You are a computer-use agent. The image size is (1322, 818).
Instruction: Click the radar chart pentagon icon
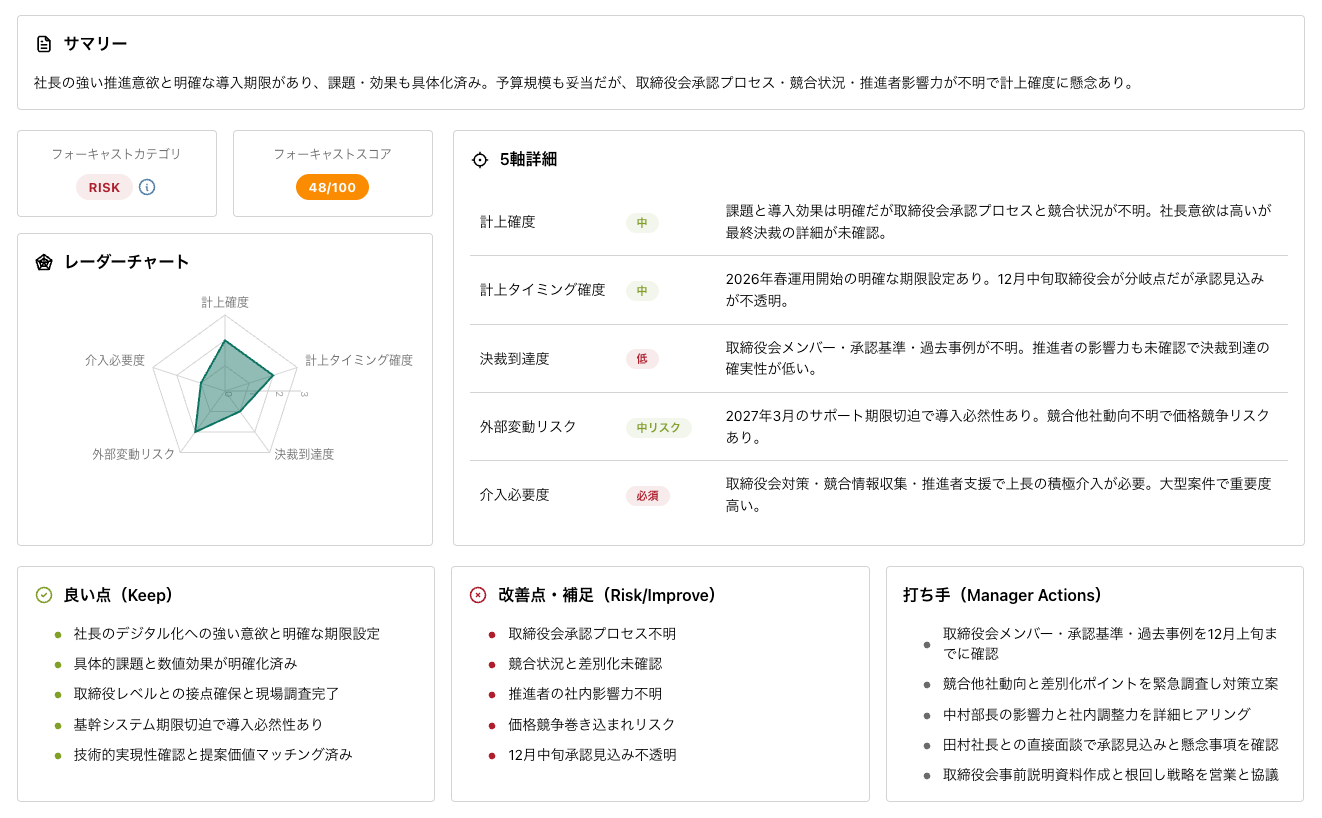43,262
